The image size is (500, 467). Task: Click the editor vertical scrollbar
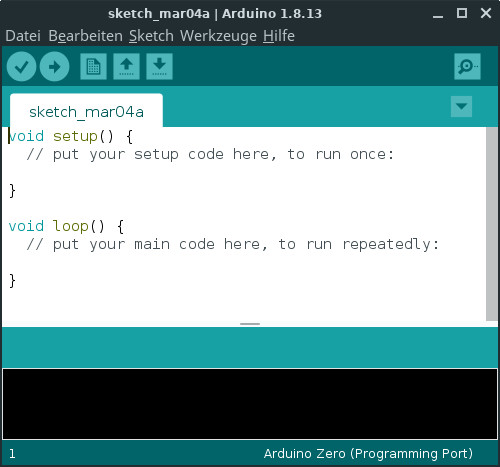point(492,224)
